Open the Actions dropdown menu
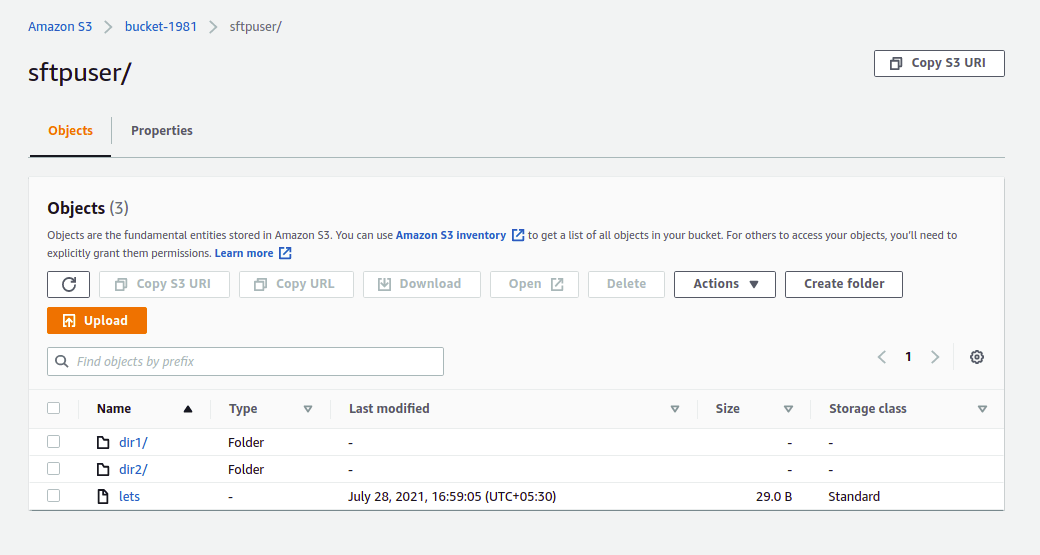The width and height of the screenshot is (1040, 555). [x=725, y=284]
